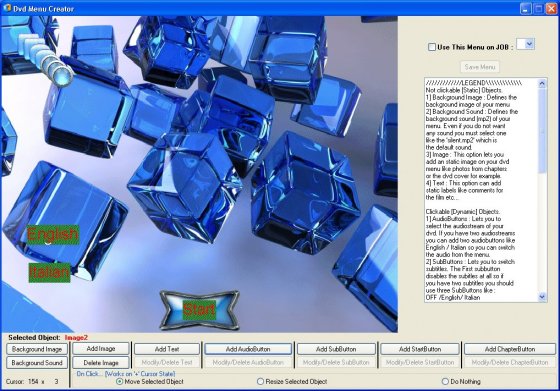
Task: Click the Background Sound button
Action: pyautogui.click(x=37, y=362)
